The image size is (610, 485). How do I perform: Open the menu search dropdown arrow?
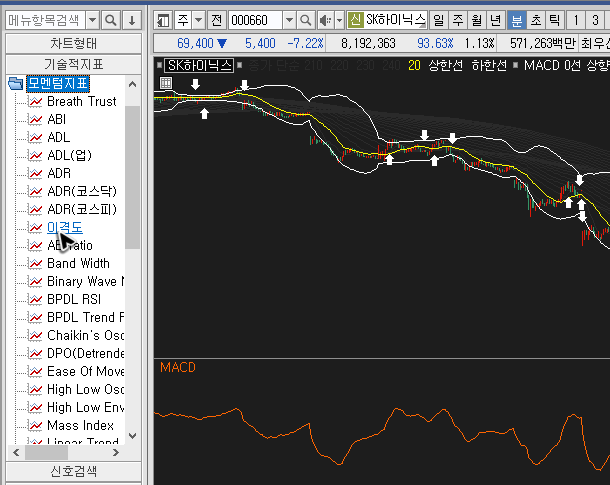[93, 20]
